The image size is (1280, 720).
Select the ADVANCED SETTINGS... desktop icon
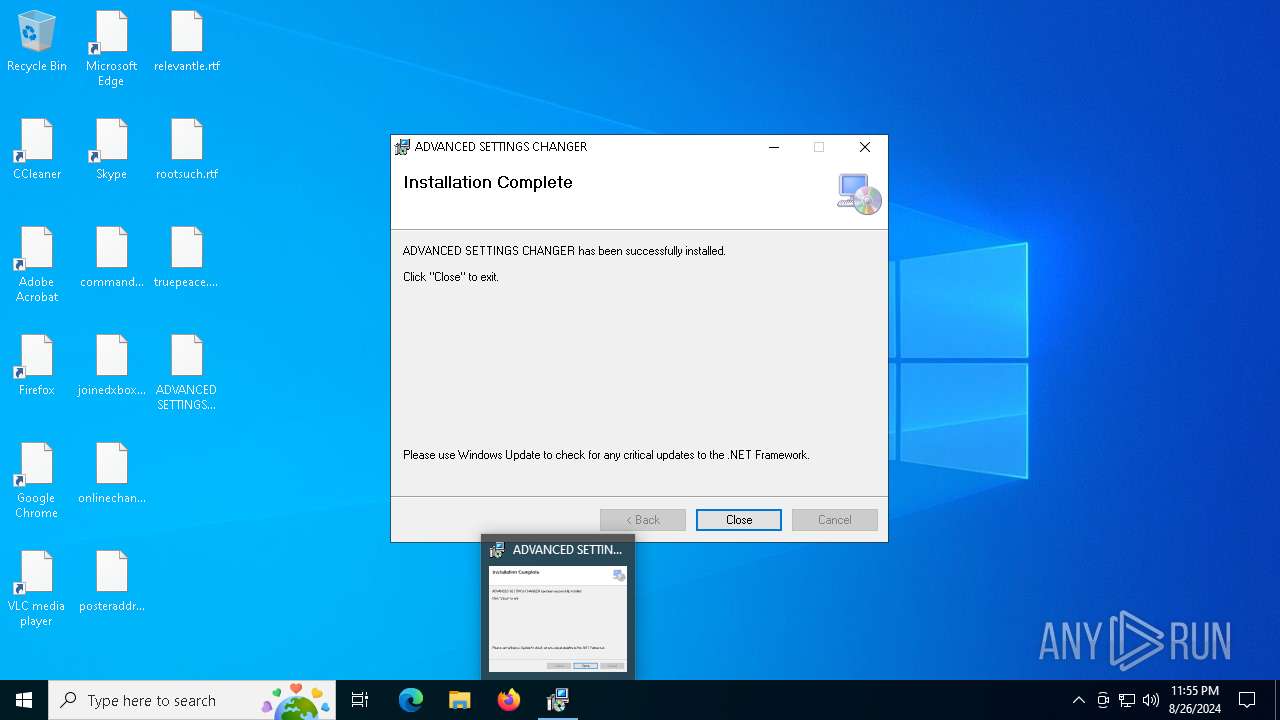tap(187, 373)
